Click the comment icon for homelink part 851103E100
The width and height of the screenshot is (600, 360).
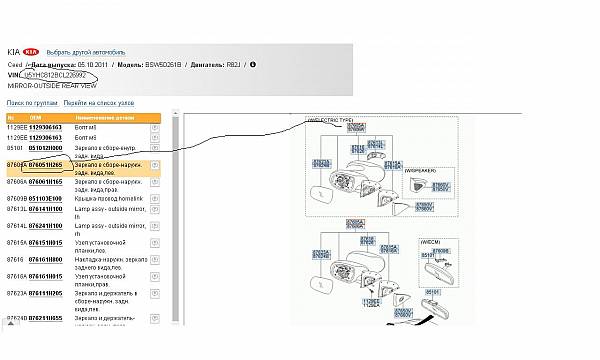click(155, 199)
